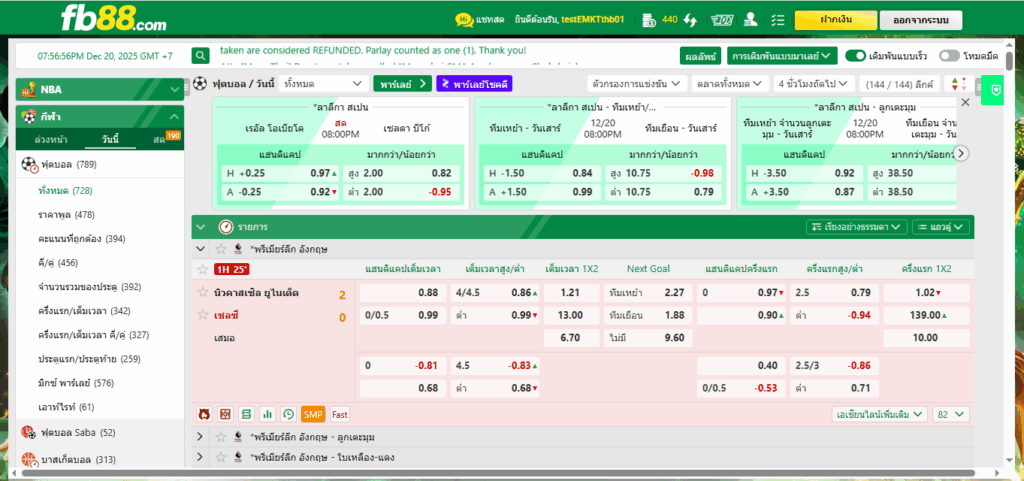
Task: Click the fb88.com logo
Action: point(114,18)
